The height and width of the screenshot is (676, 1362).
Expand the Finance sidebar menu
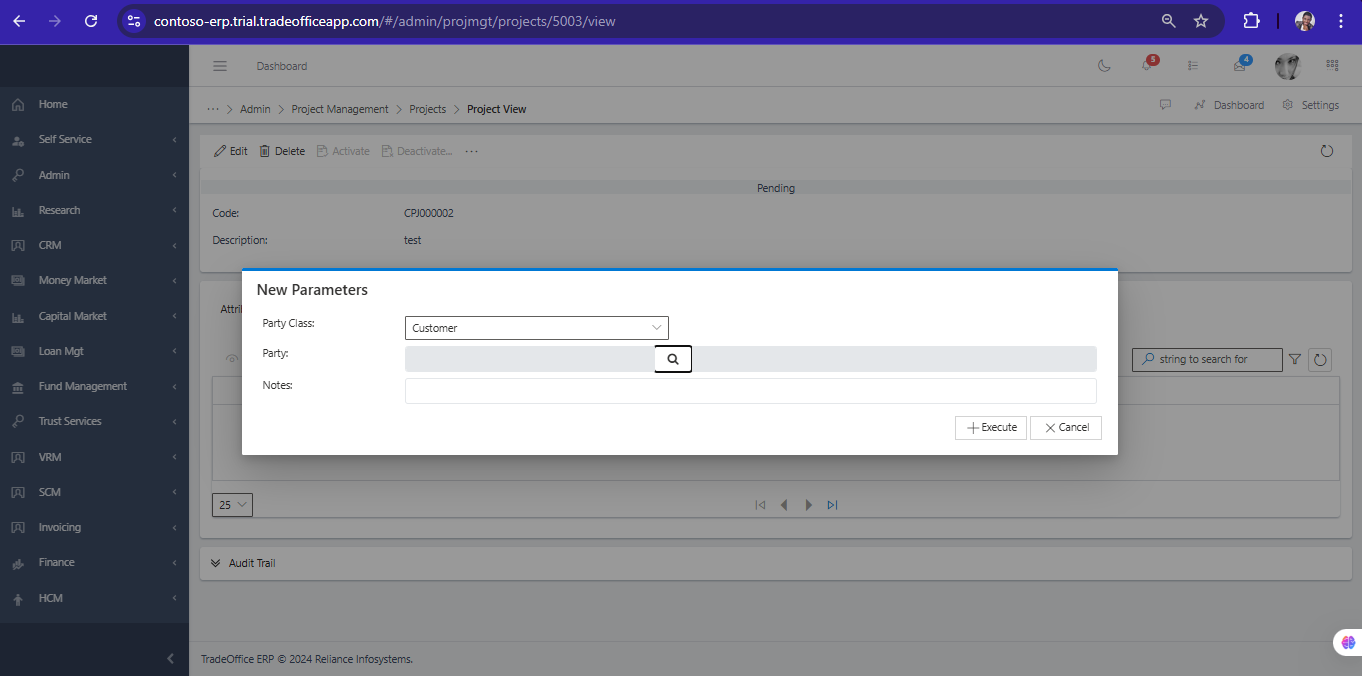(x=57, y=562)
